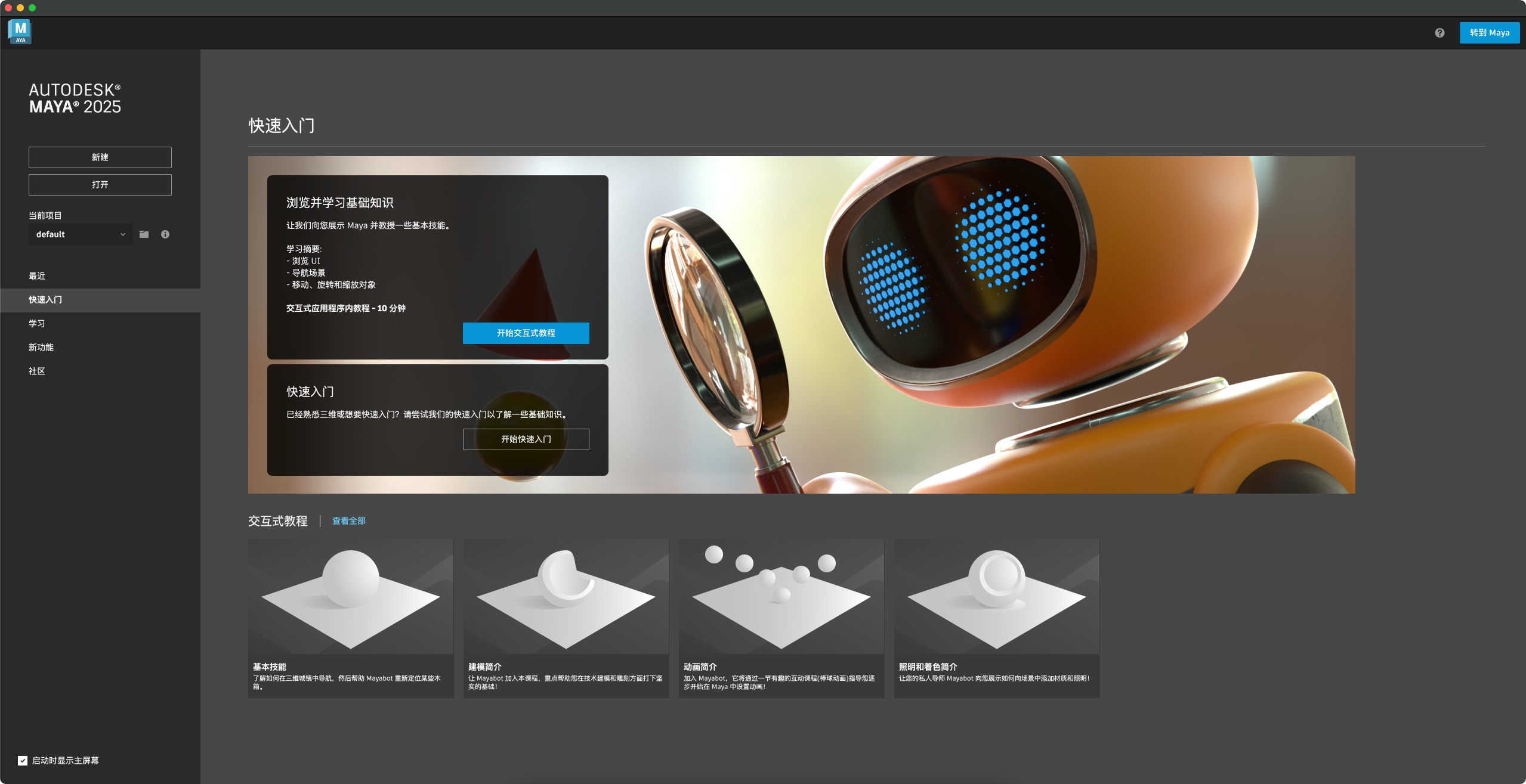The image size is (1526, 784).
Task: Click the 交互式应用程序内教程 - 10 分钟 text
Action: 346,308
